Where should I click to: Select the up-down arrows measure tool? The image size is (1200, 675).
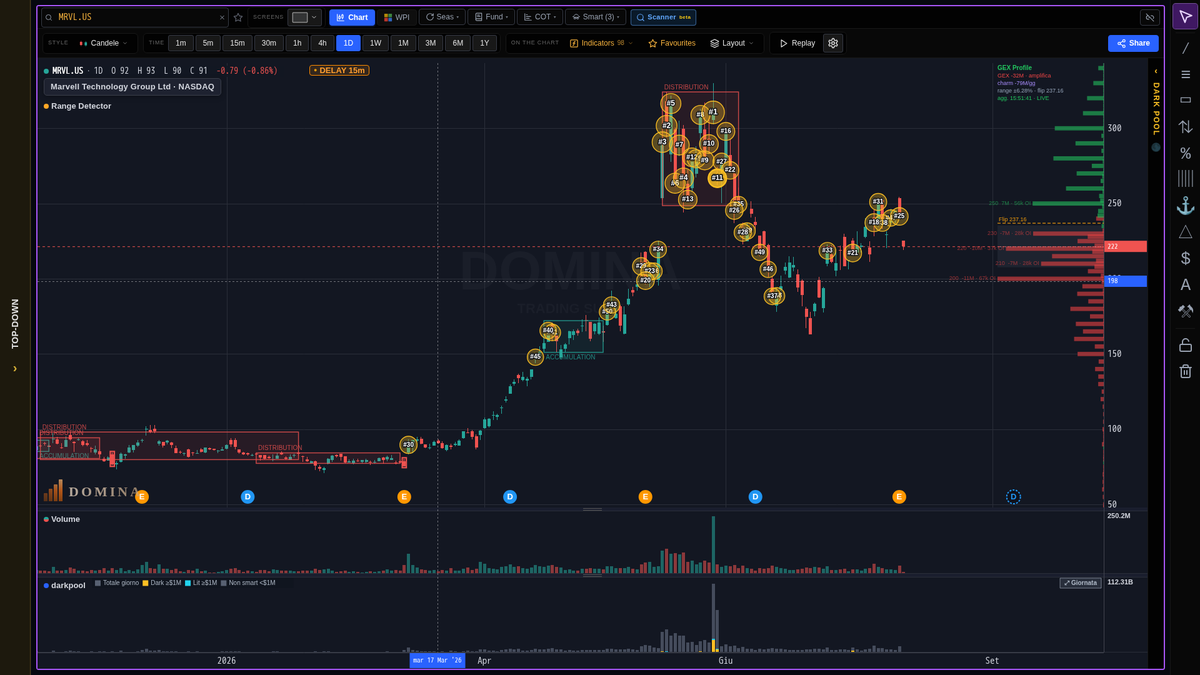coord(1185,127)
